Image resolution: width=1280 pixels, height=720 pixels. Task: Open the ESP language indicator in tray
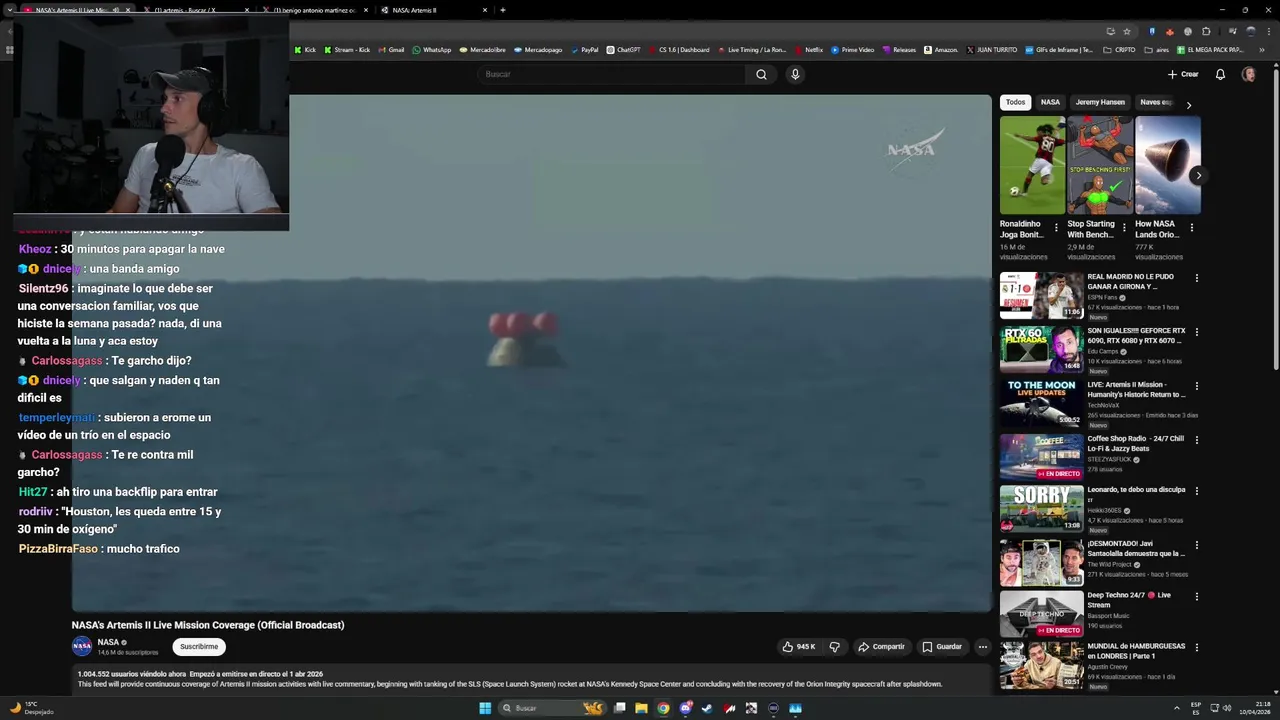point(1196,708)
